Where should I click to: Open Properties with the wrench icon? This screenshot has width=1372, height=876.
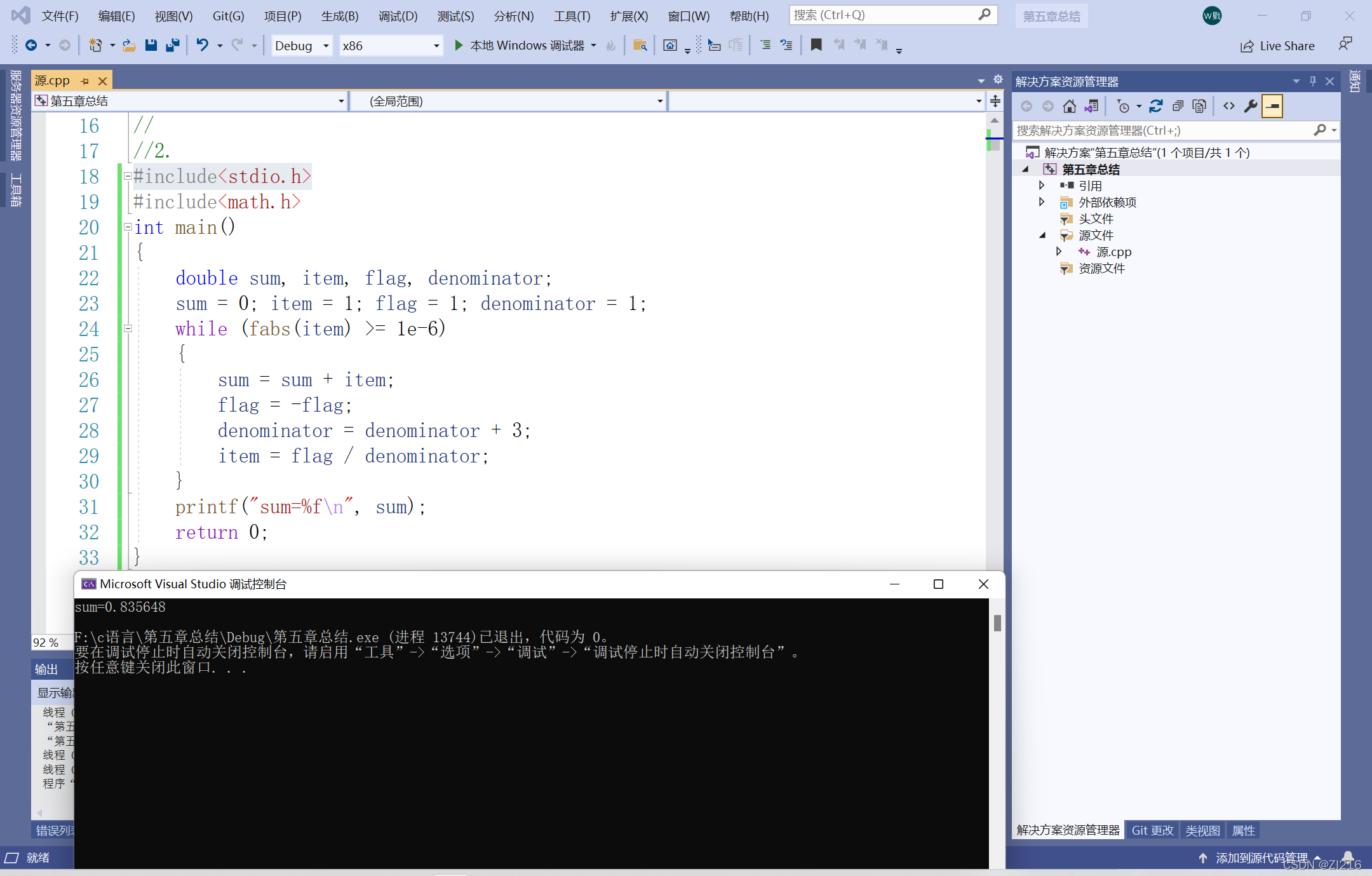(x=1251, y=106)
